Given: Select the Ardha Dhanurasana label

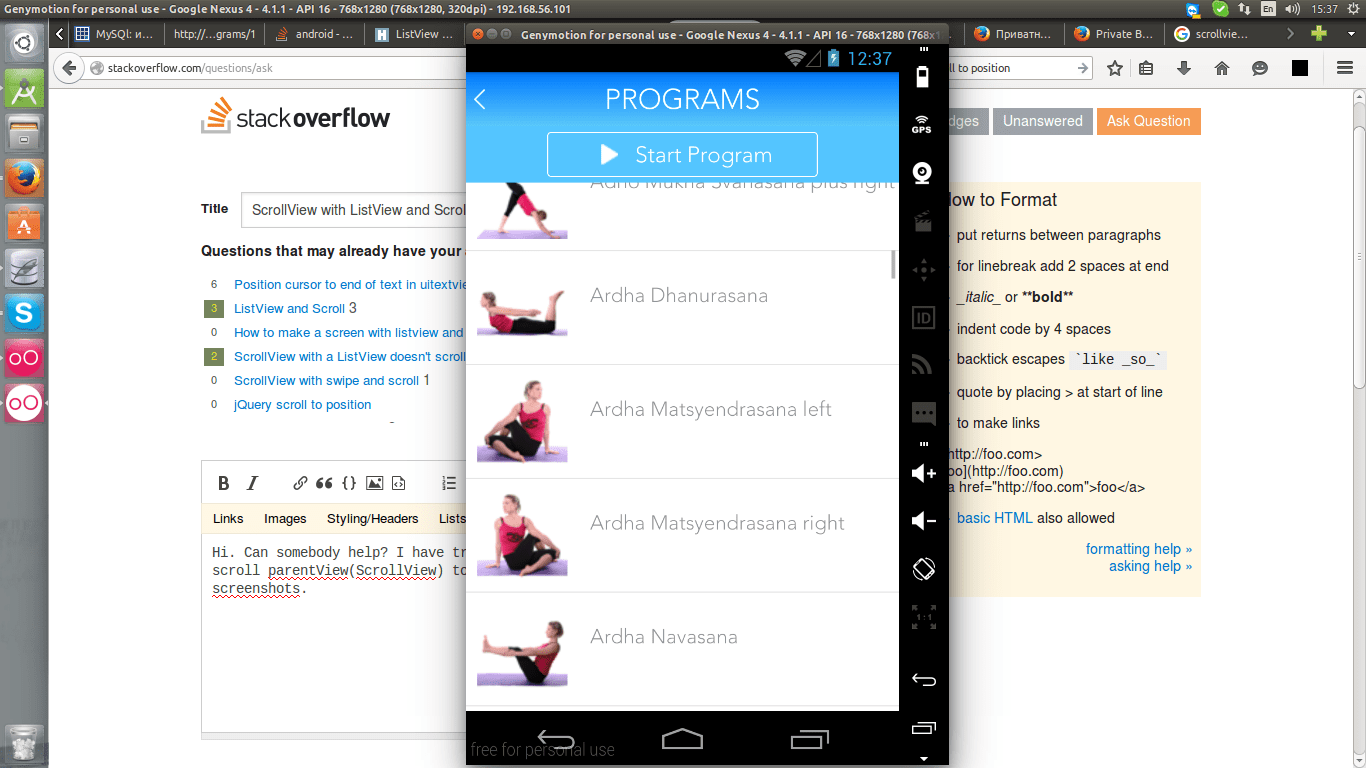Looking at the screenshot, I should pos(679,296).
